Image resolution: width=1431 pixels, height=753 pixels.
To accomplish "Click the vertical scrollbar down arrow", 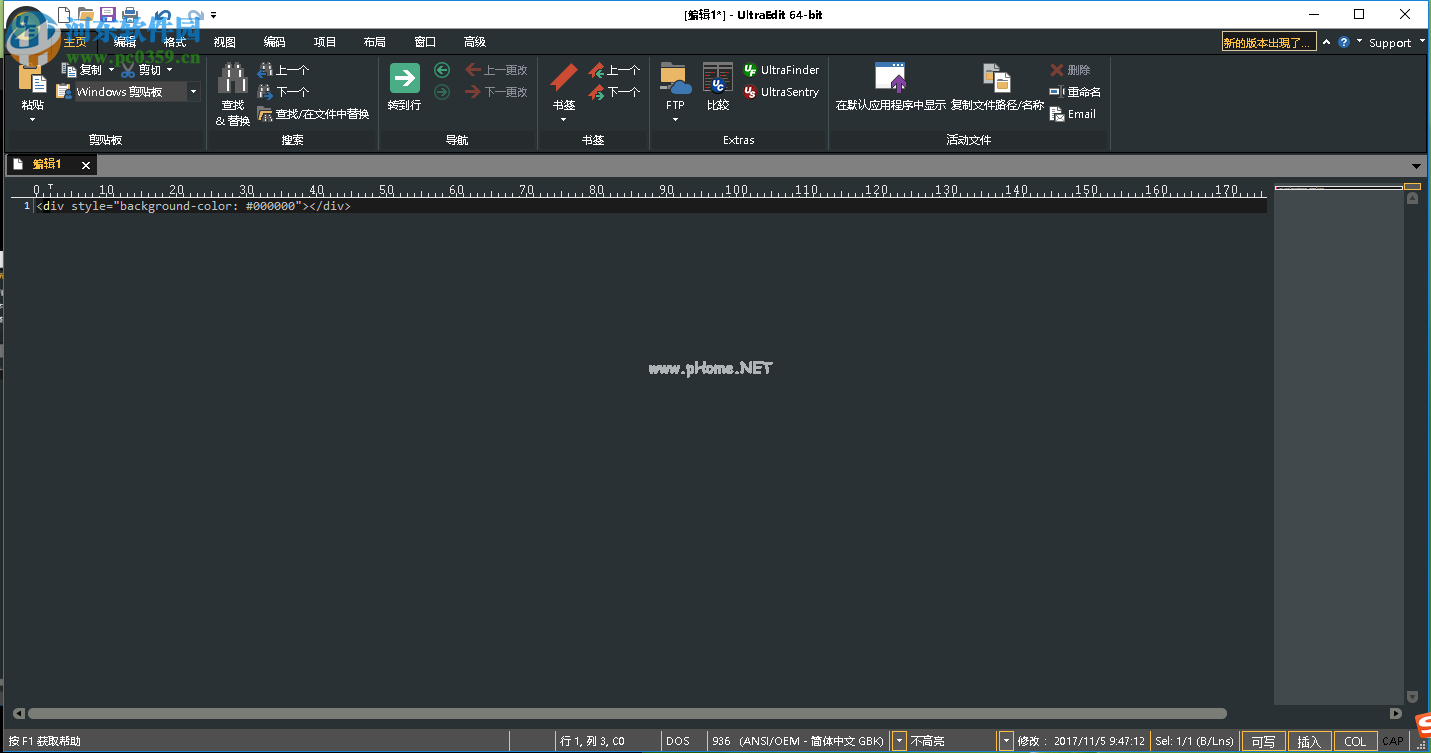I will click(x=1412, y=696).
